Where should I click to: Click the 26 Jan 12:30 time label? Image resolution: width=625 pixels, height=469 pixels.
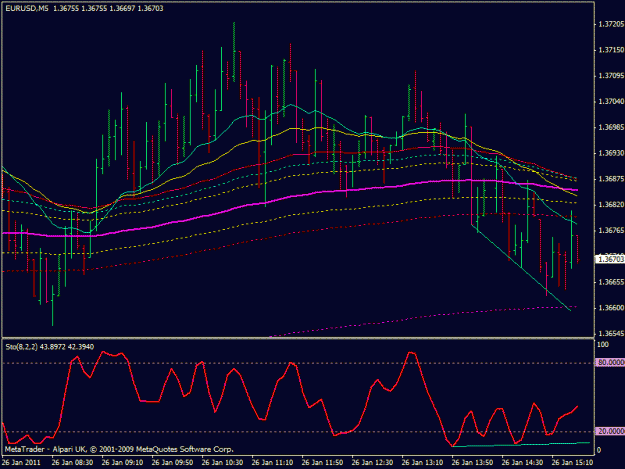372,463
